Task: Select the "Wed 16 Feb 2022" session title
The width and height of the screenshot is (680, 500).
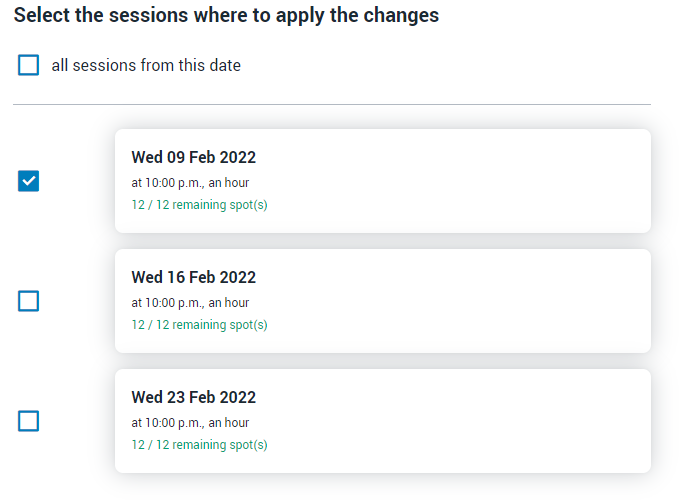Action: point(193,277)
